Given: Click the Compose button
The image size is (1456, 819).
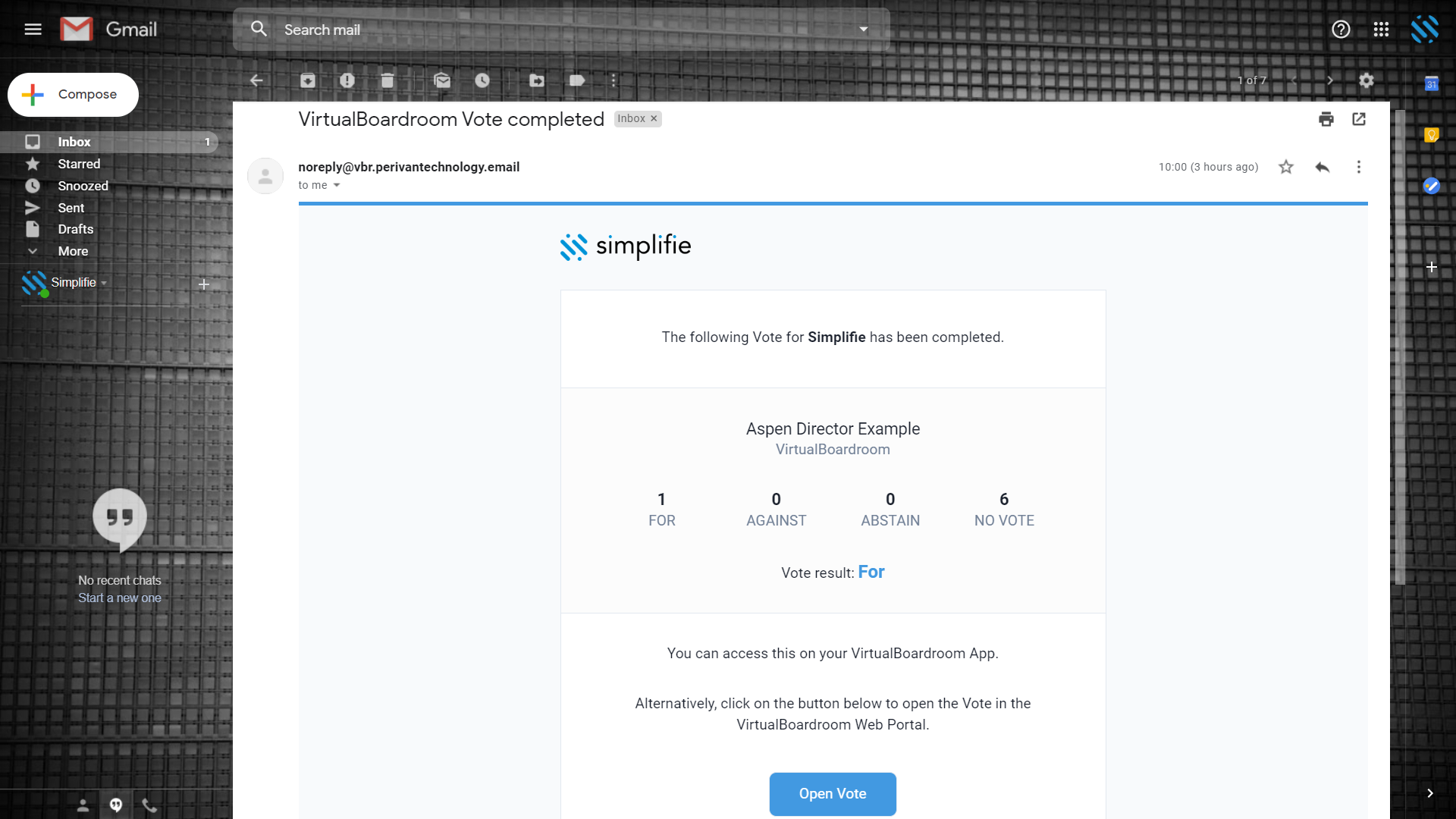Looking at the screenshot, I should tap(73, 95).
